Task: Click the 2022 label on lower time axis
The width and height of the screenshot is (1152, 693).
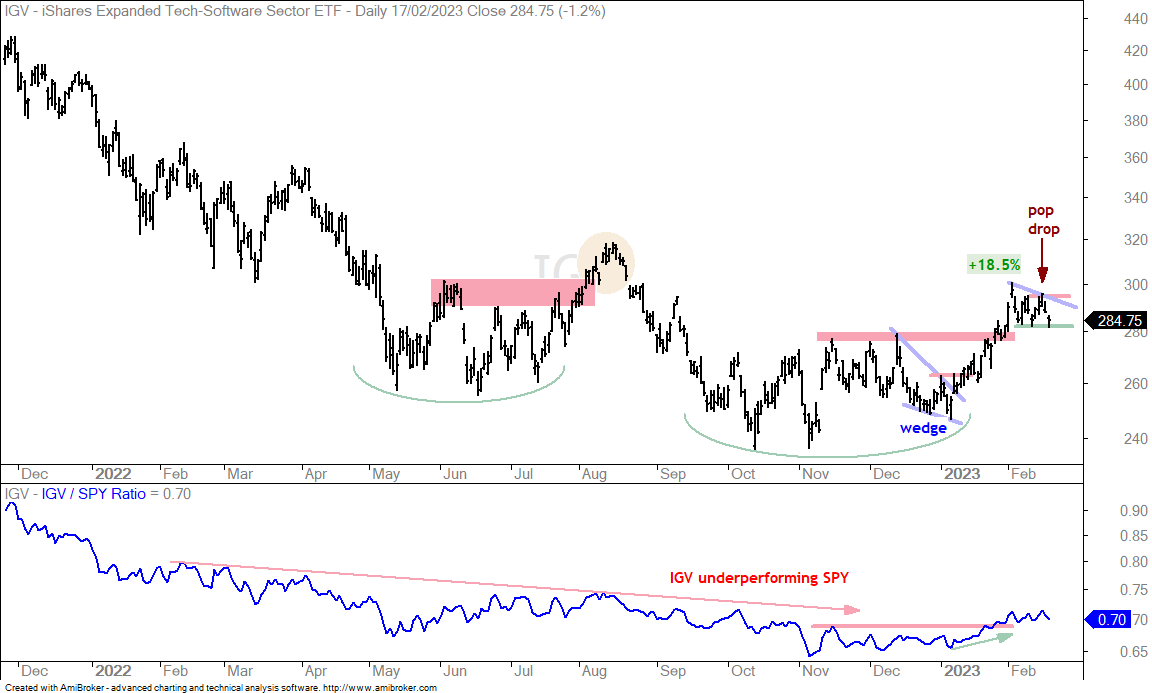Action: [112, 670]
